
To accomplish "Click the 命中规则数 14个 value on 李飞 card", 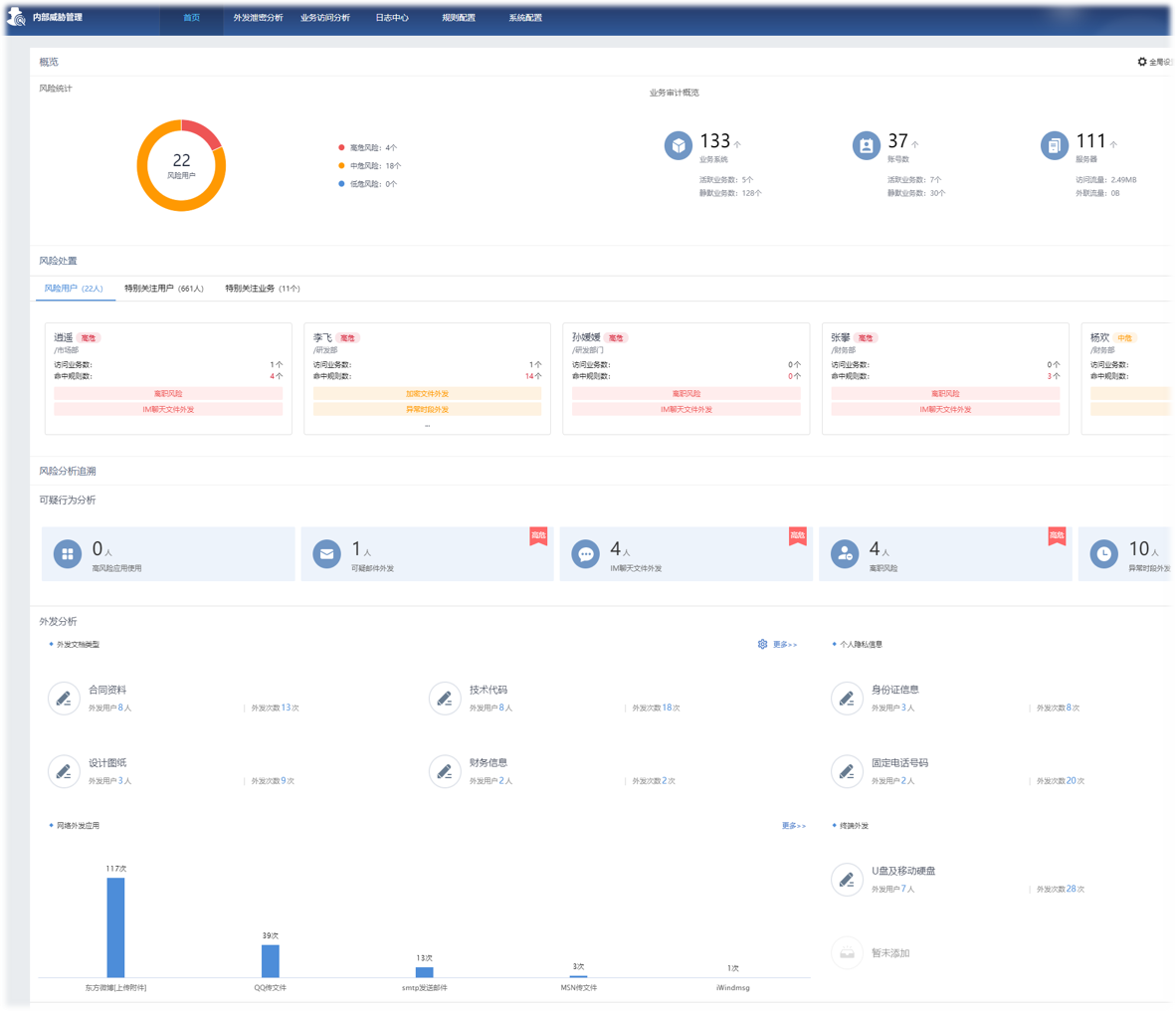I will [533, 376].
